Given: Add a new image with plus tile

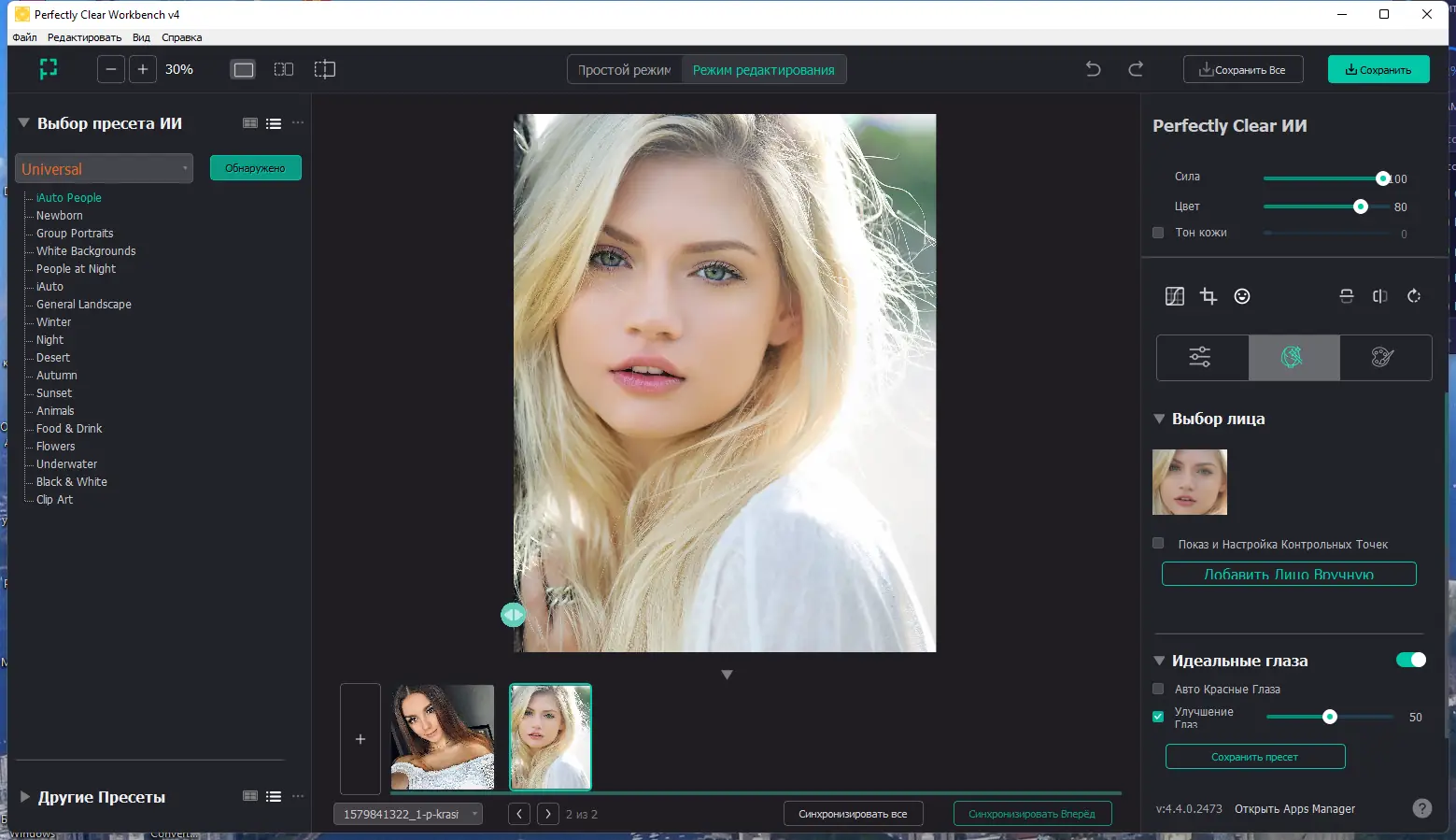Looking at the screenshot, I should (360, 739).
